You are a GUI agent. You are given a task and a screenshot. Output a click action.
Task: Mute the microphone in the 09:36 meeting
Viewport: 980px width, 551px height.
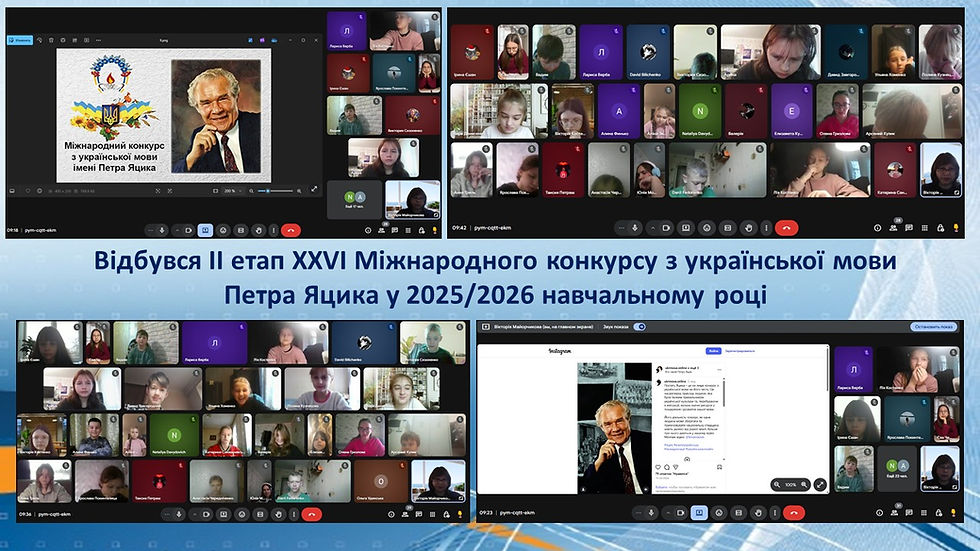point(179,514)
